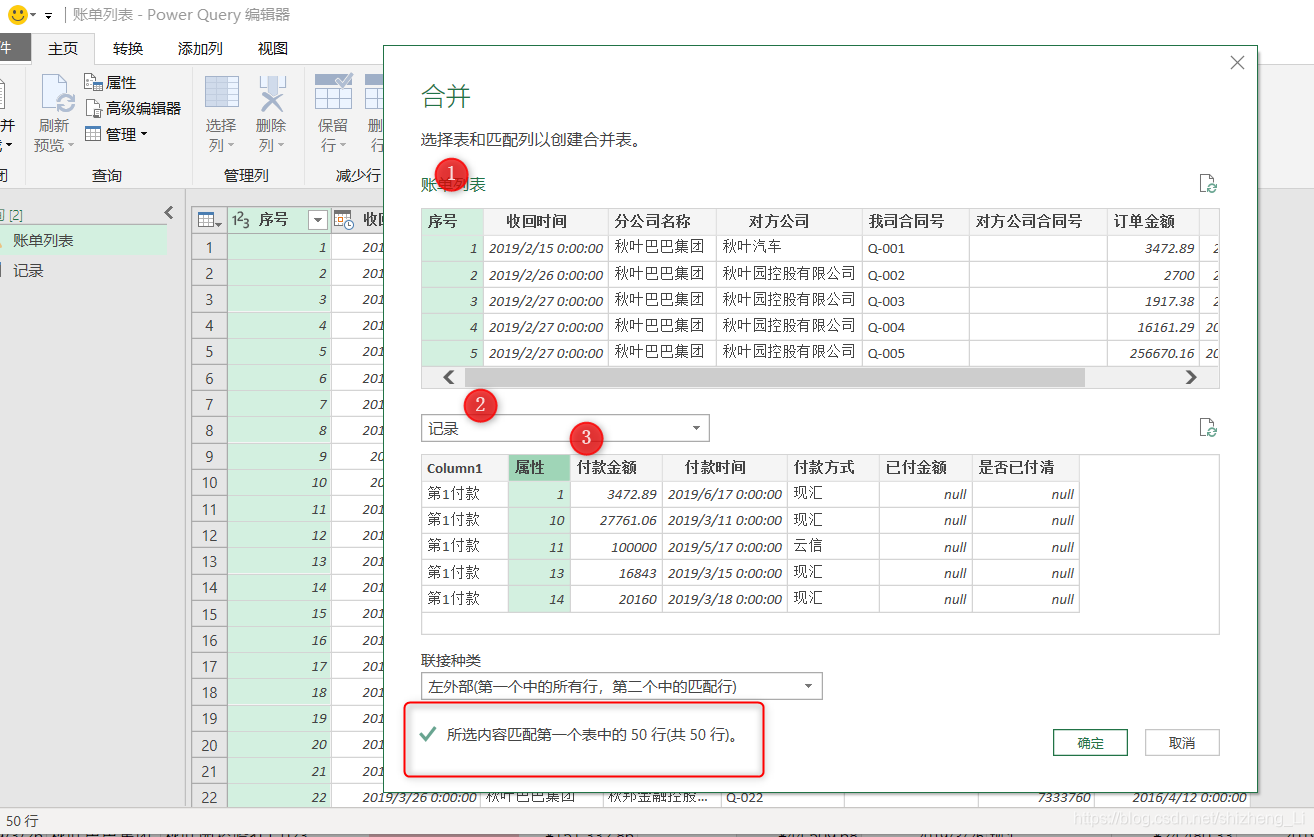This screenshot has height=837, width=1314.
Task: Click the right arrow of horizontal scrollbar
Action: [x=1191, y=377]
